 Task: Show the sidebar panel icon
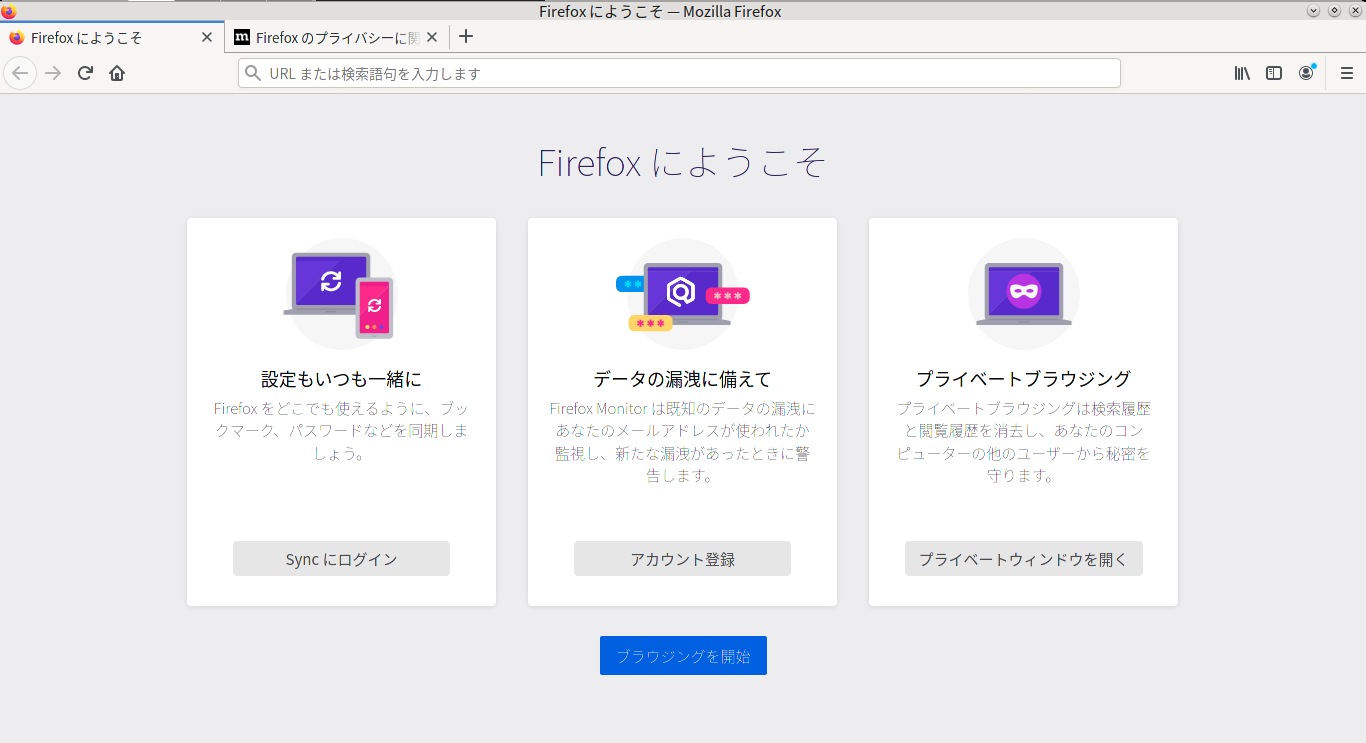pyautogui.click(x=1274, y=73)
